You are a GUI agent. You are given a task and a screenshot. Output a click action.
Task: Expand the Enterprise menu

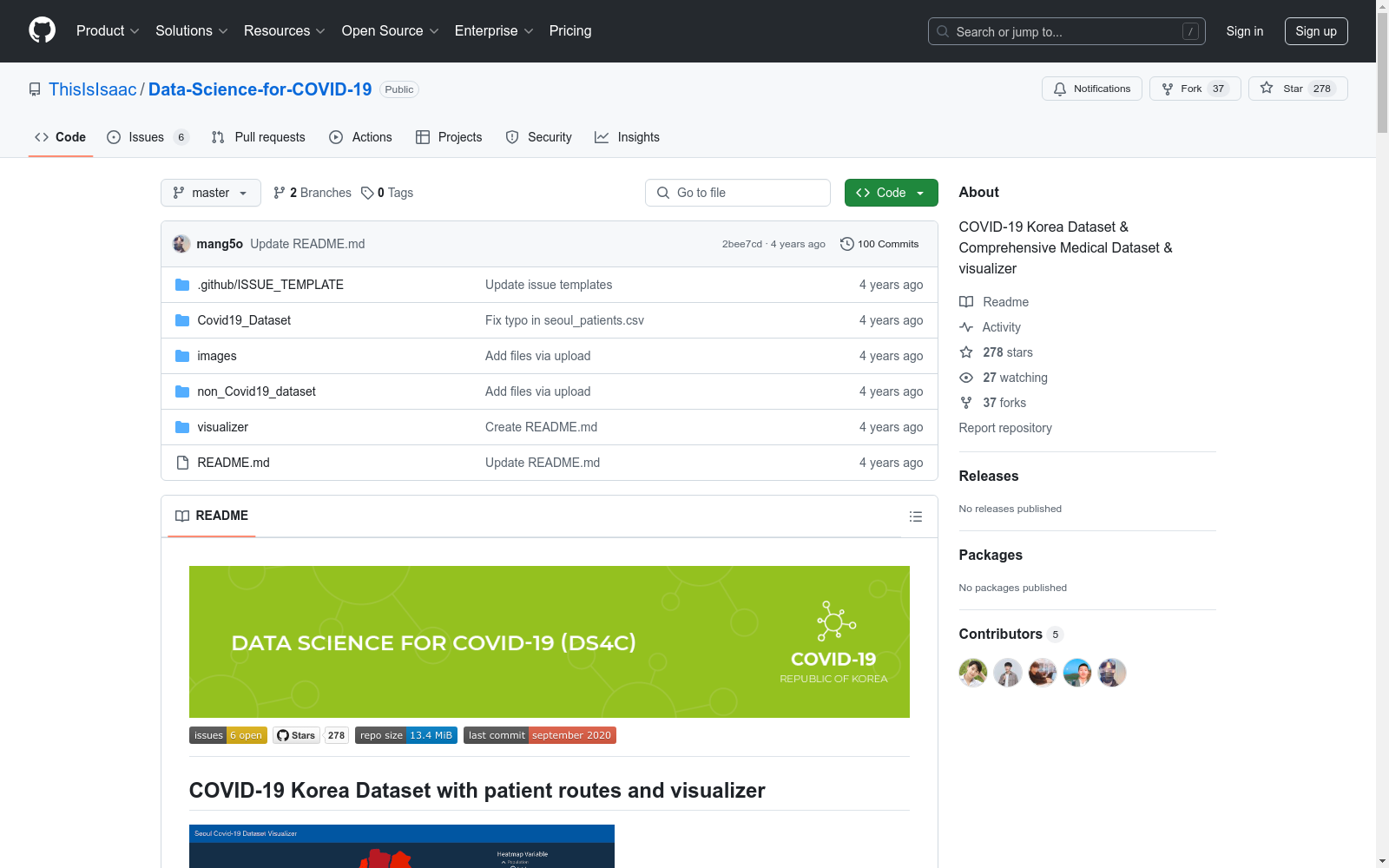494,31
